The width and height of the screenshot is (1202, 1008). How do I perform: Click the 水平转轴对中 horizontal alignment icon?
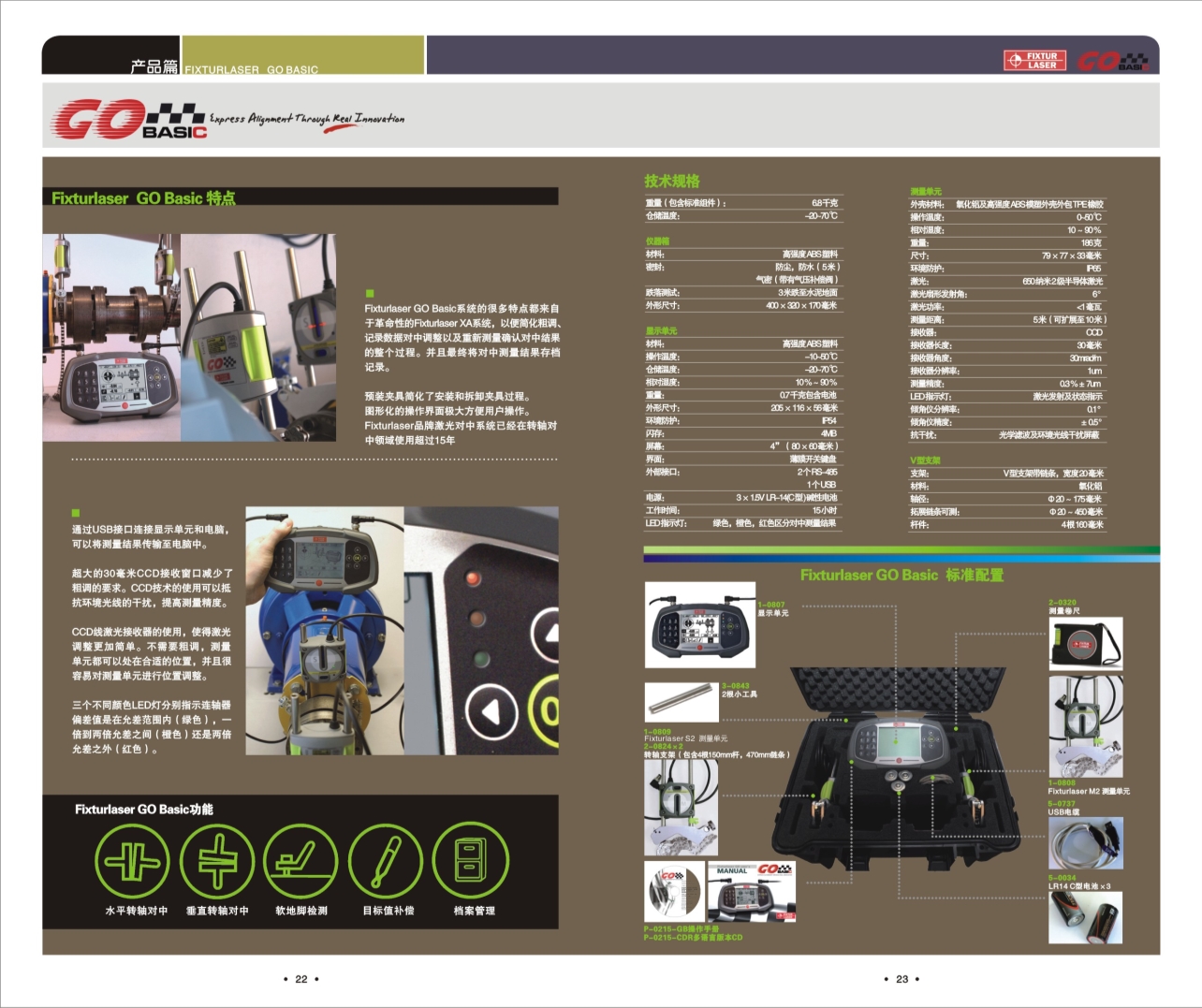click(x=132, y=862)
